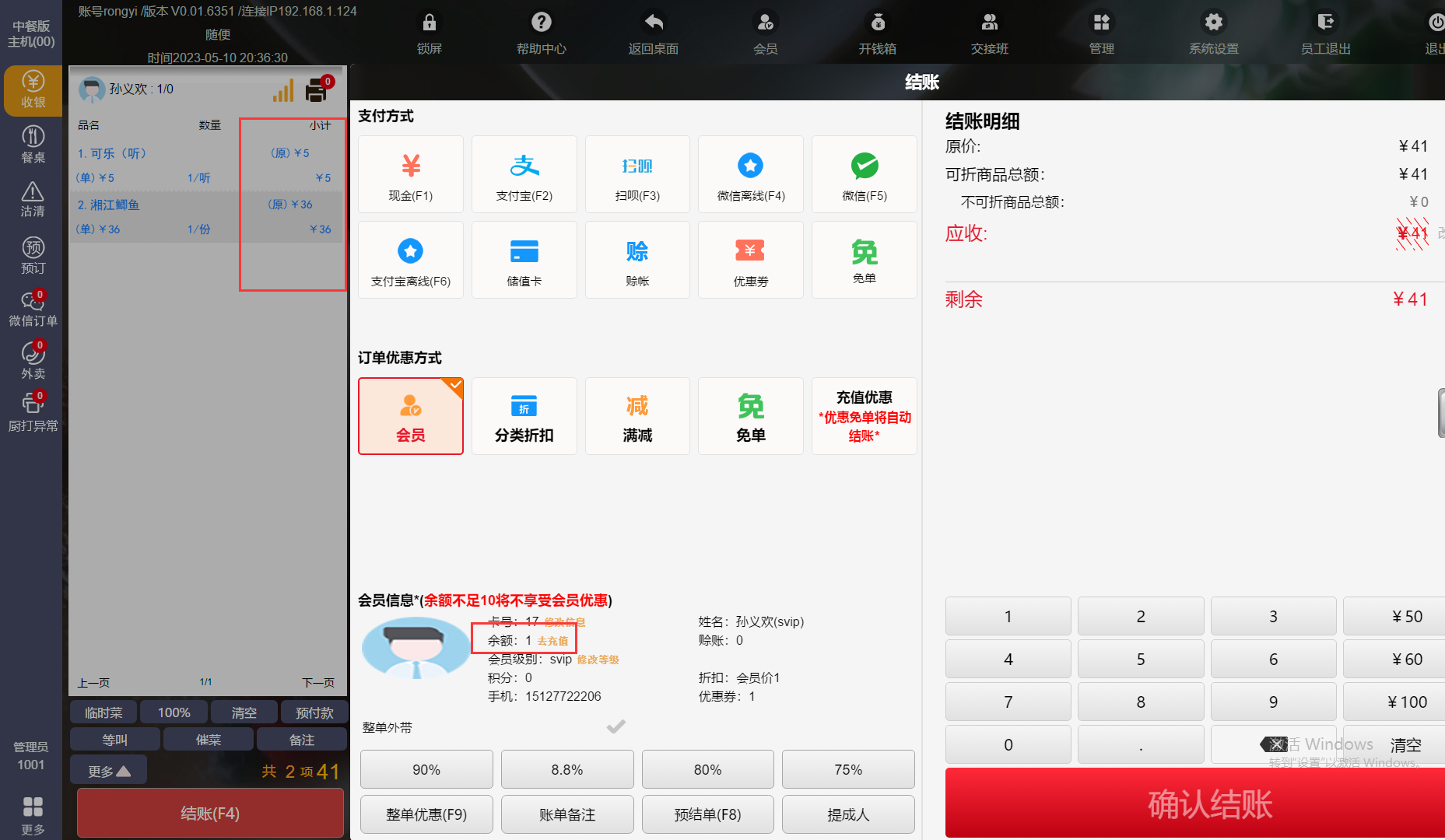
Task: Toggle the 会员 member discount option
Action: click(410, 416)
